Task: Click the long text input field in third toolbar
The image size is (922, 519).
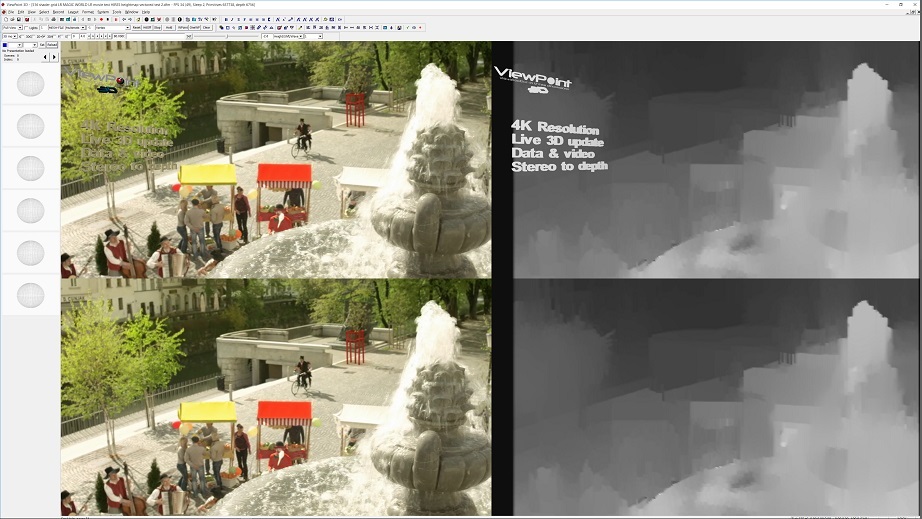Action: [156, 36]
